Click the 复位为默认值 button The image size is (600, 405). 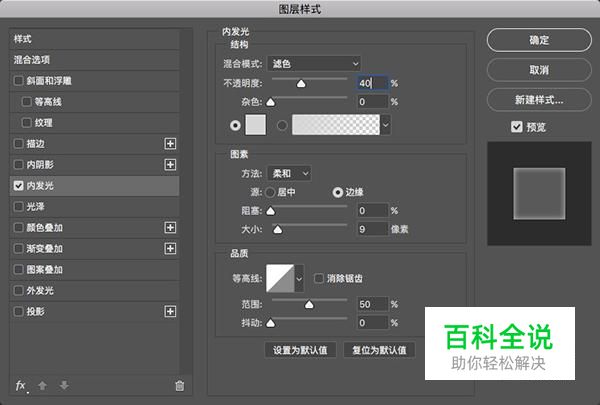pos(379,350)
